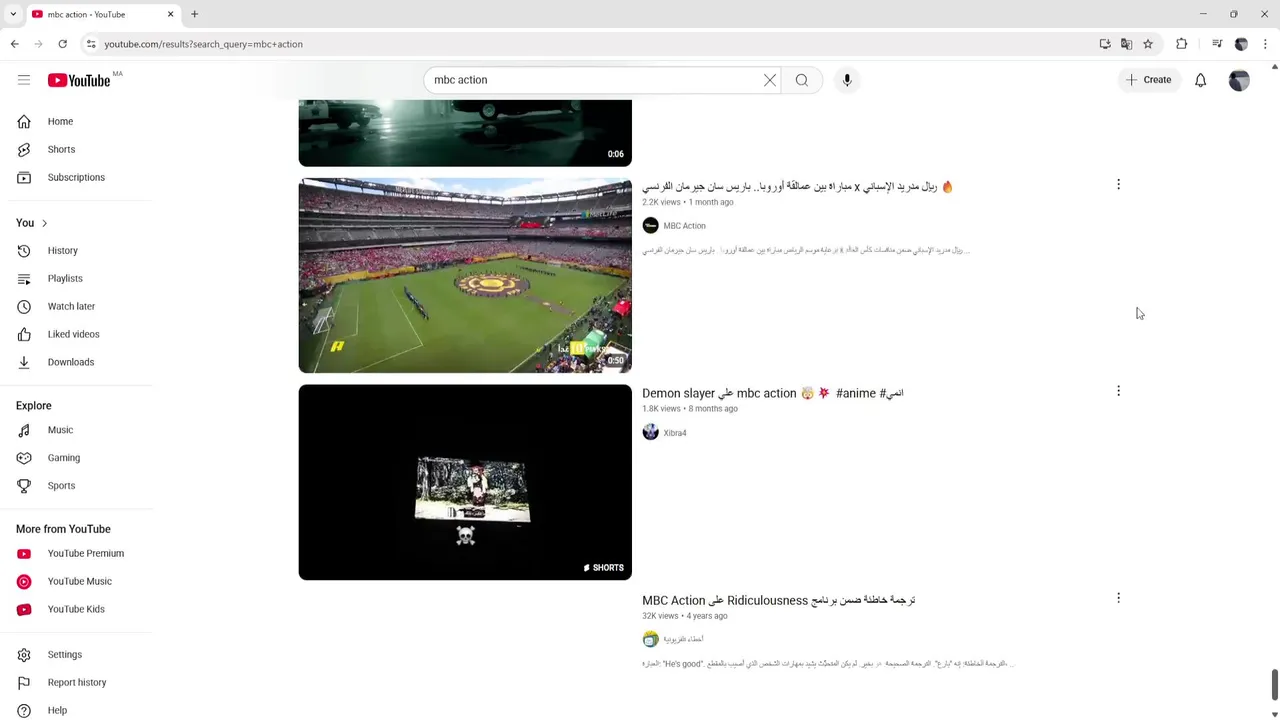Go back in browser history

click(x=15, y=44)
